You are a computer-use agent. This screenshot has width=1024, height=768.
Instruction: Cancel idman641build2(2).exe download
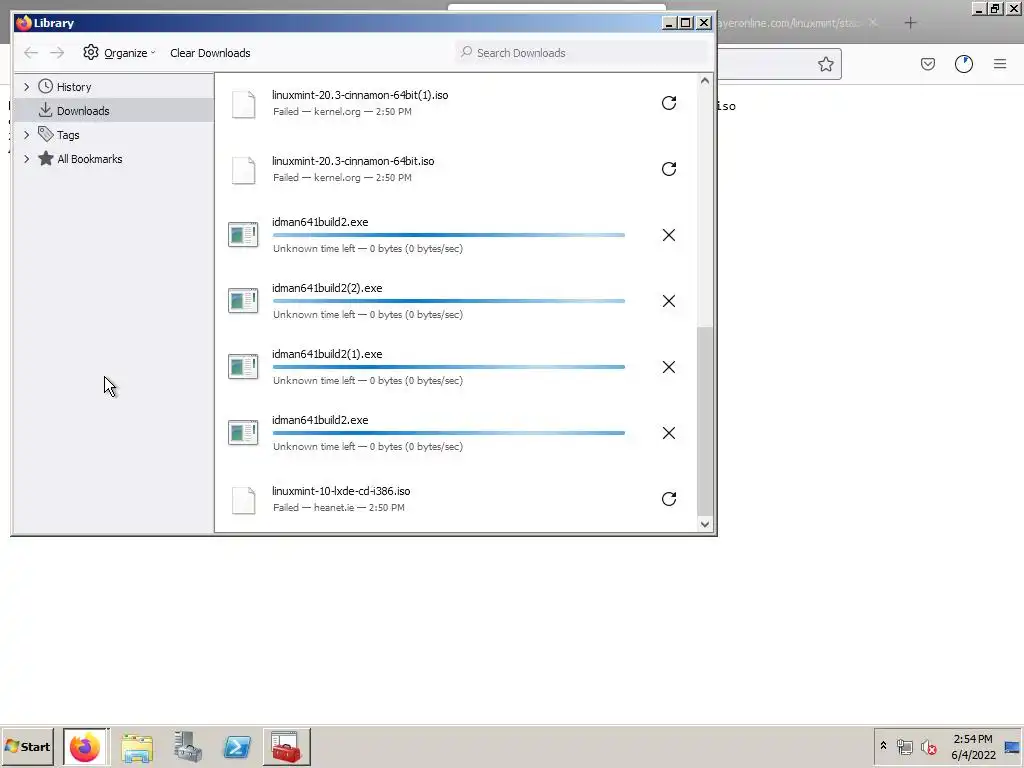coord(669,301)
